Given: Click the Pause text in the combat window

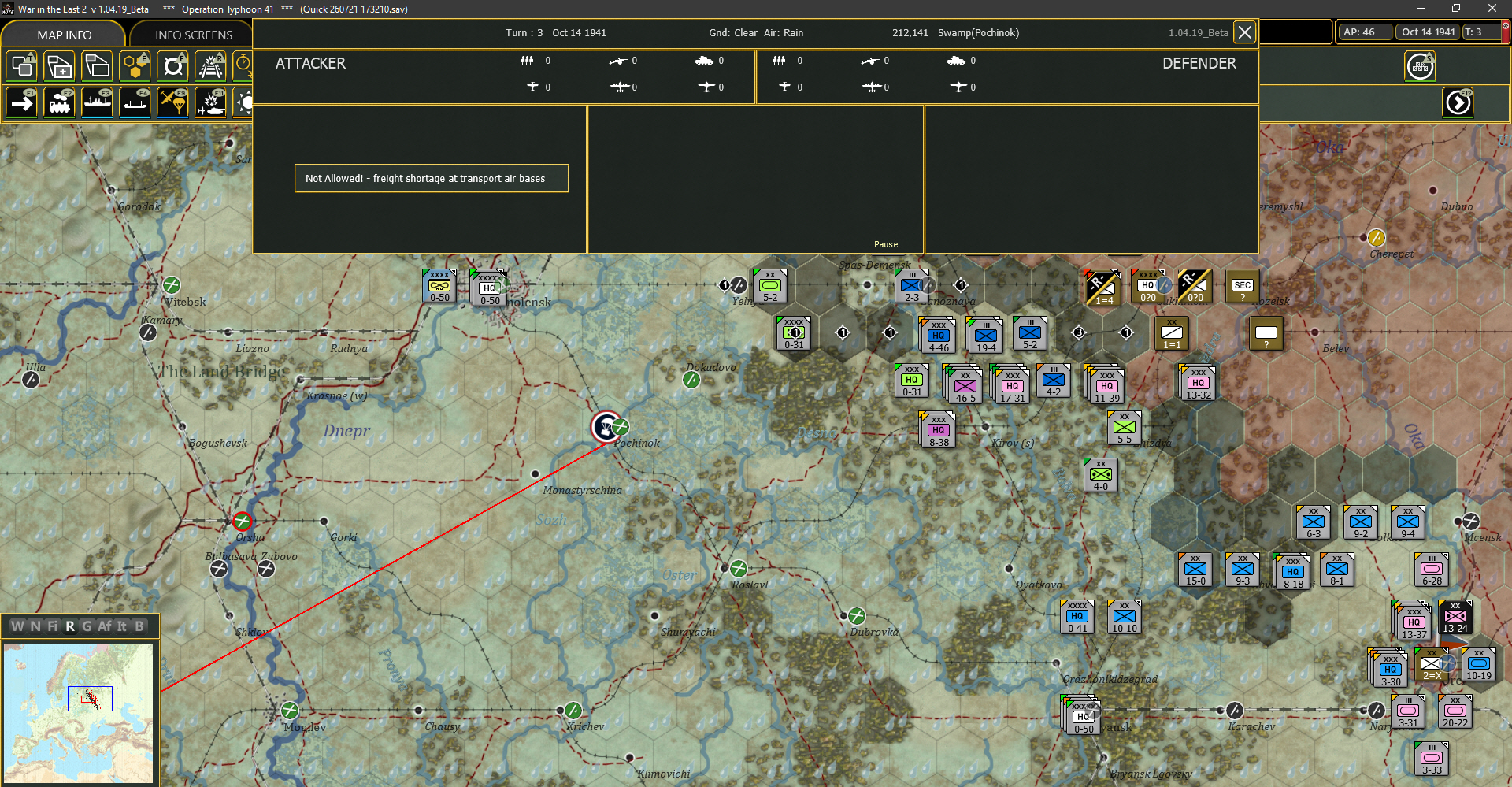Looking at the screenshot, I should coord(886,244).
